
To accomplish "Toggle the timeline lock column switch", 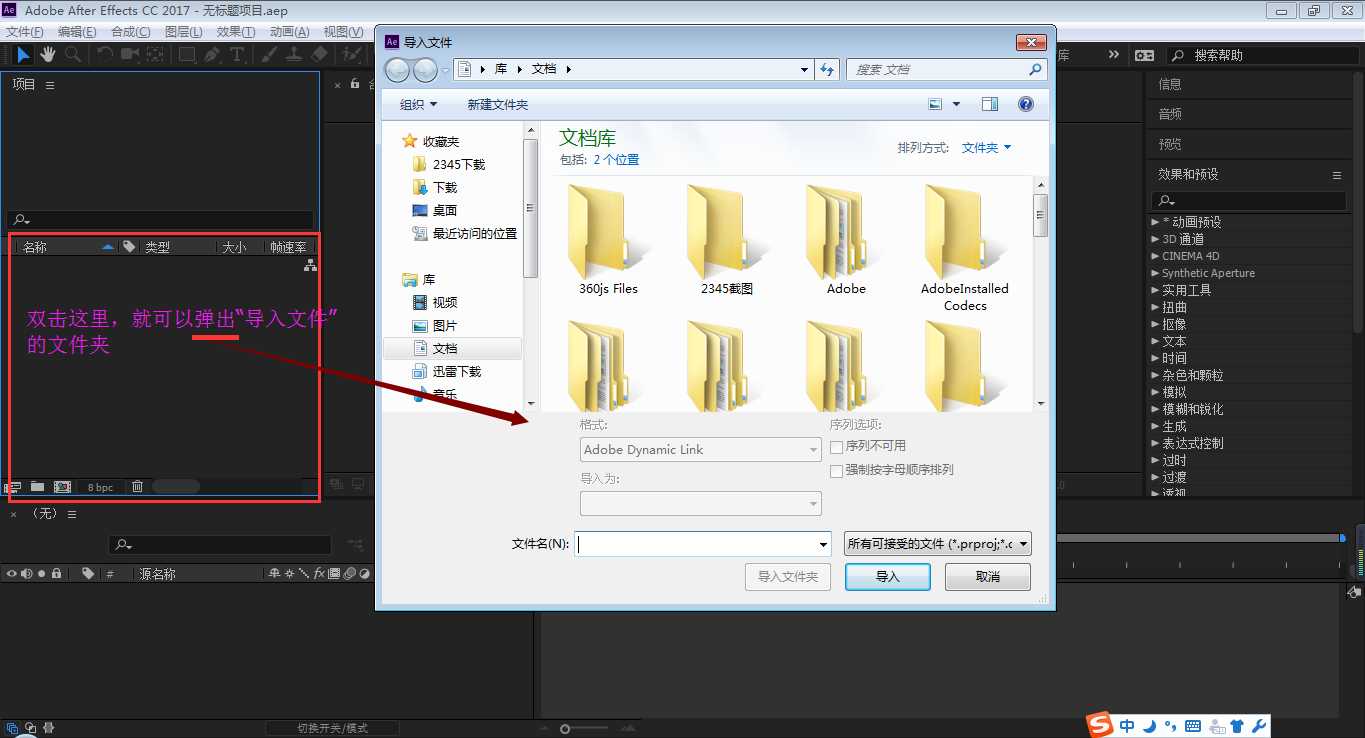I will point(57,574).
